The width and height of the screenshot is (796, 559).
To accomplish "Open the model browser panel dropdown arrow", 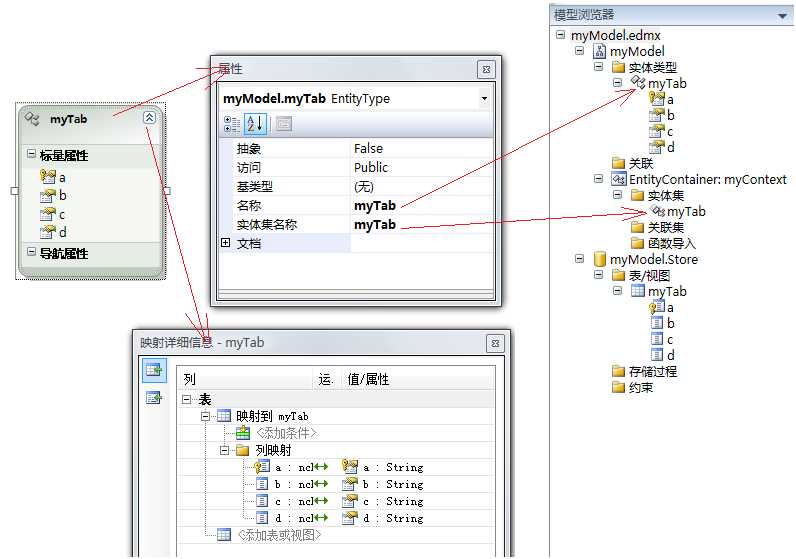I will point(783,16).
